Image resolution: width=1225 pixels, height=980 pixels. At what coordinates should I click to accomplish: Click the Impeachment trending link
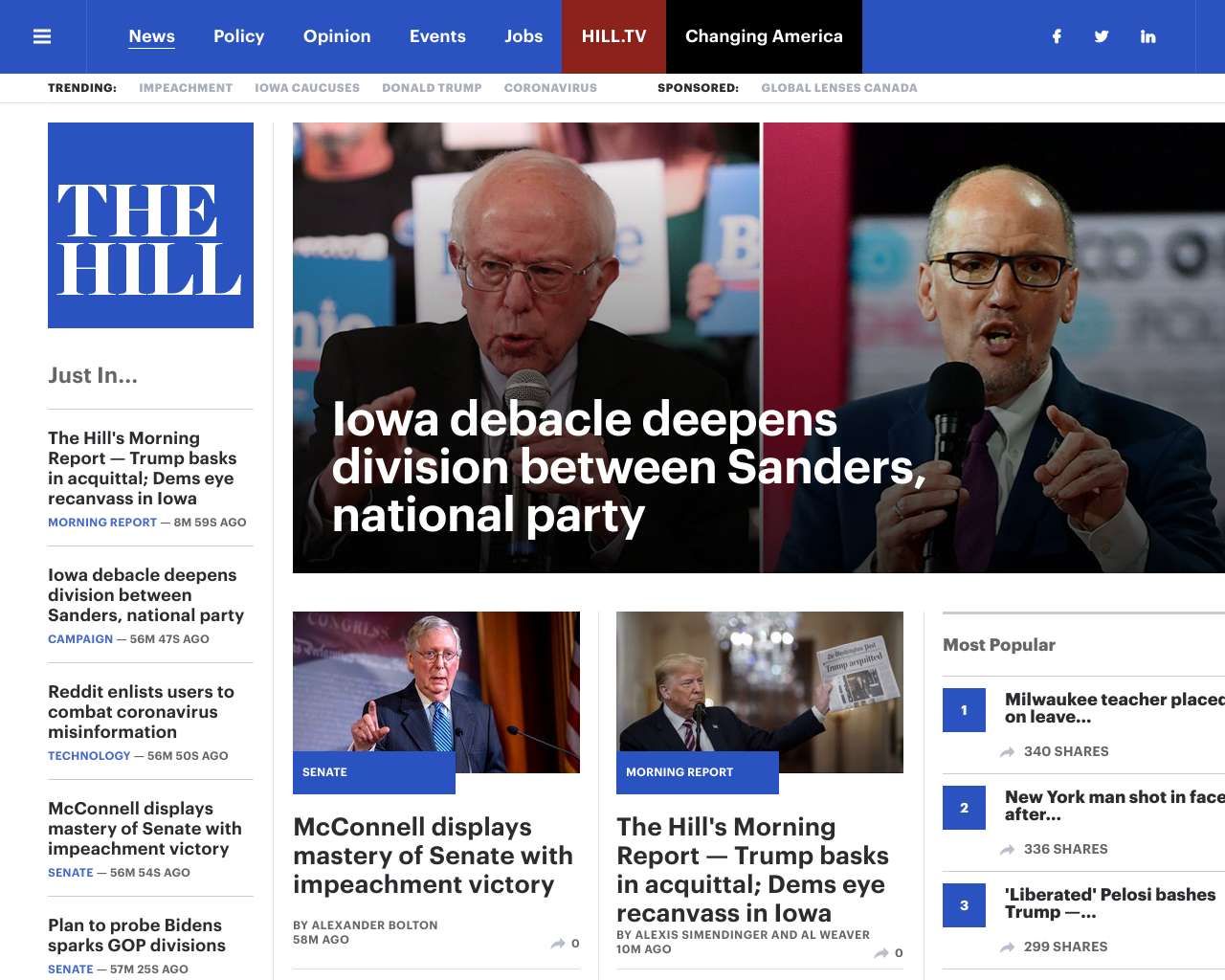click(x=186, y=88)
